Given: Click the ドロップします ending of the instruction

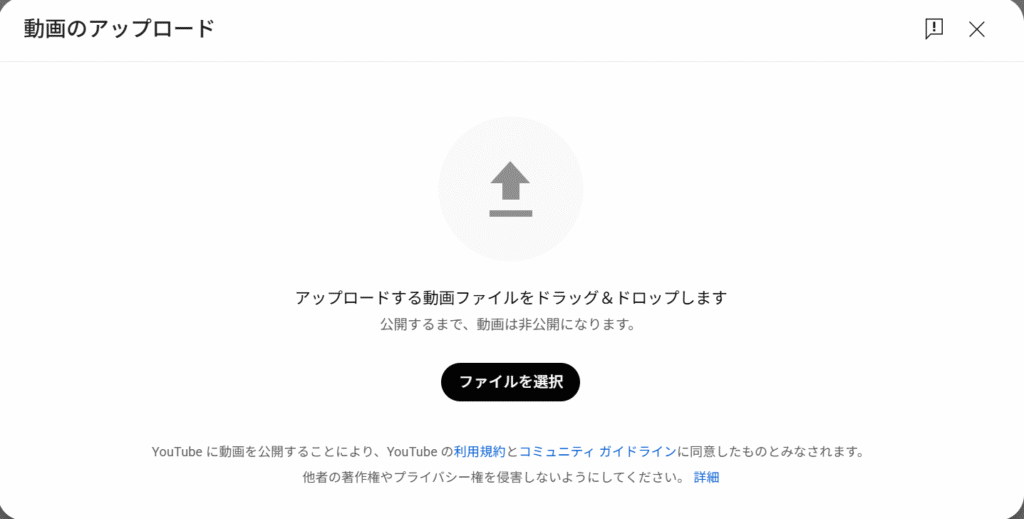Looking at the screenshot, I should click(x=671, y=298).
